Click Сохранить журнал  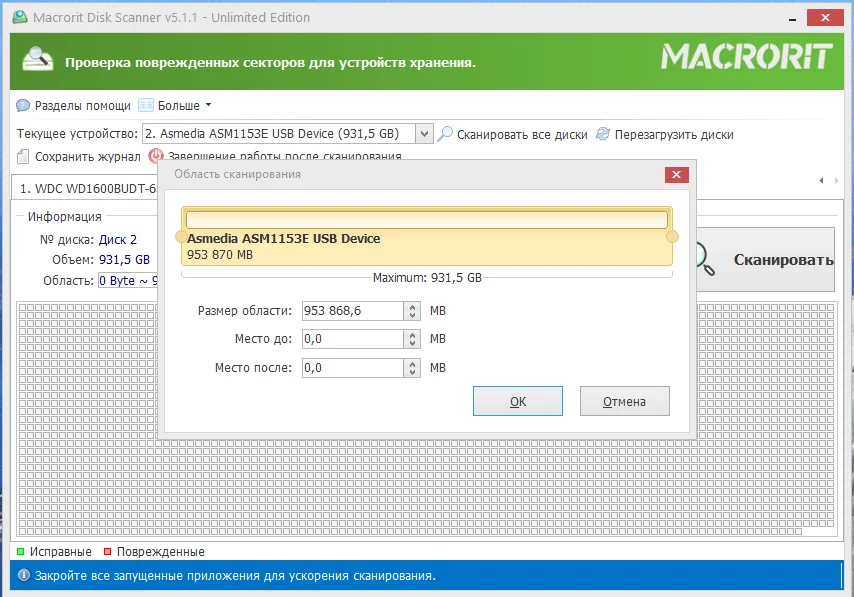[88, 157]
